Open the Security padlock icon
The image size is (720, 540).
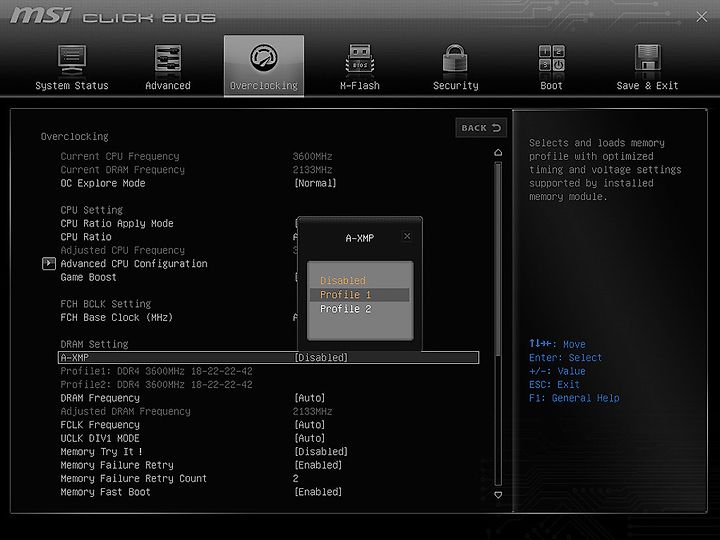pyautogui.click(x=455, y=58)
